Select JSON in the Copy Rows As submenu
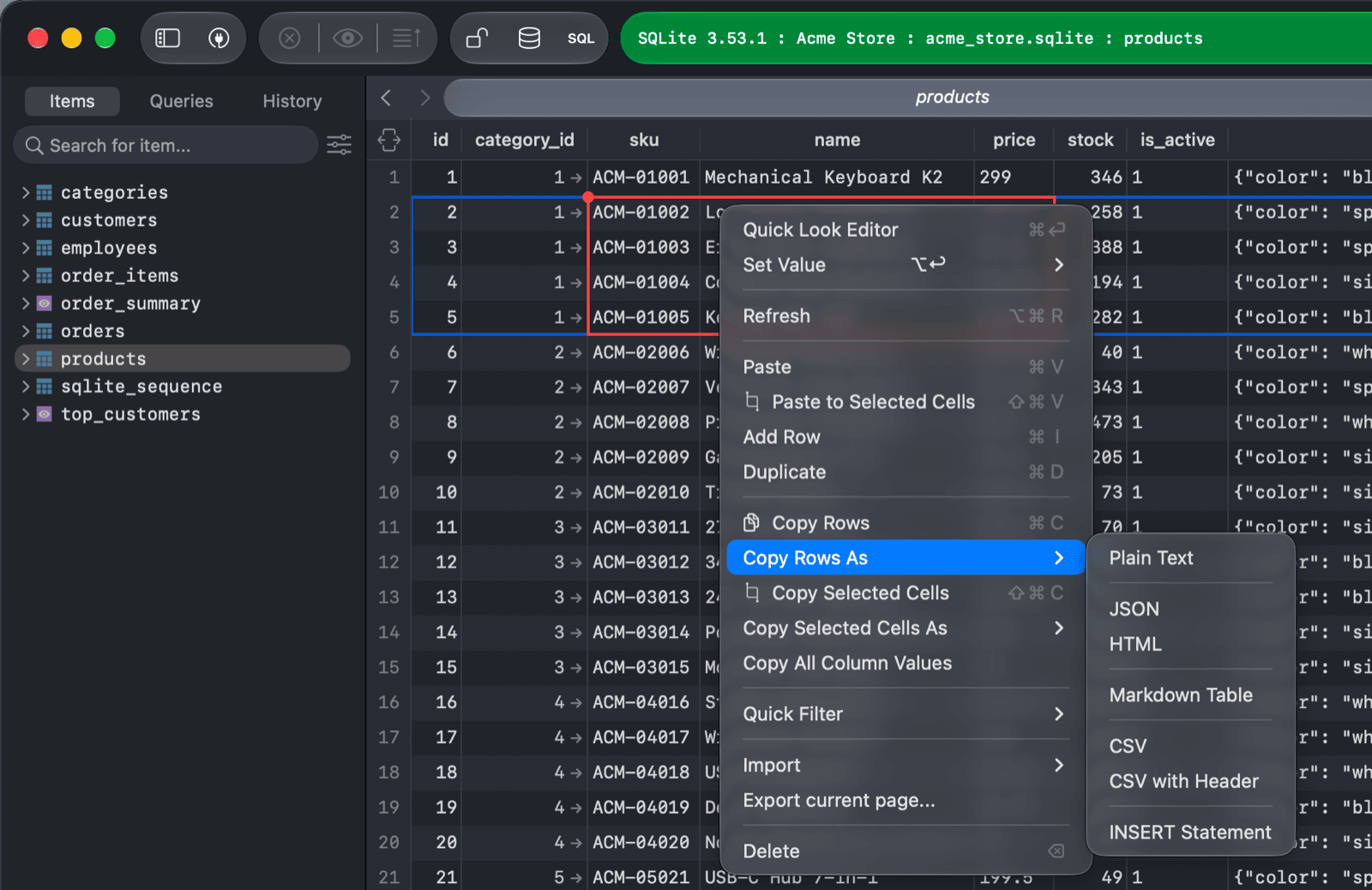The height and width of the screenshot is (890, 1372). [1190, 609]
